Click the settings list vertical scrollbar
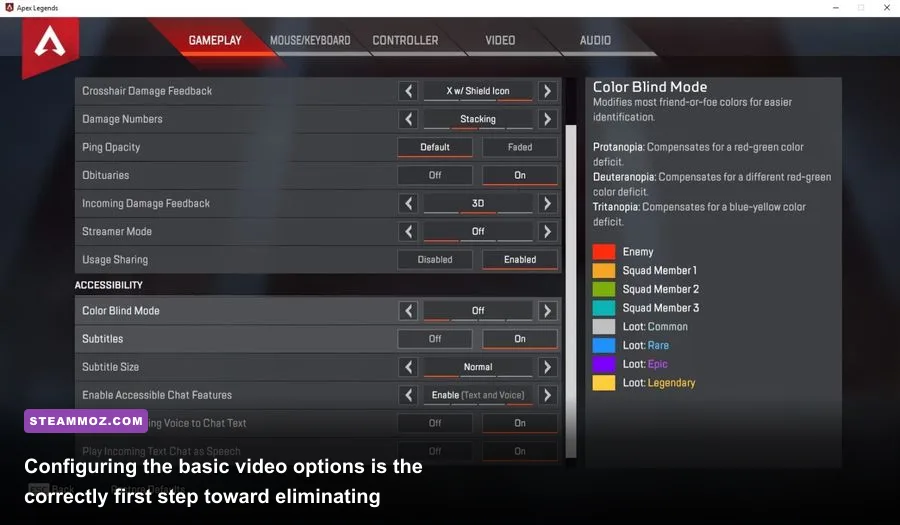900x525 pixels. 571,291
